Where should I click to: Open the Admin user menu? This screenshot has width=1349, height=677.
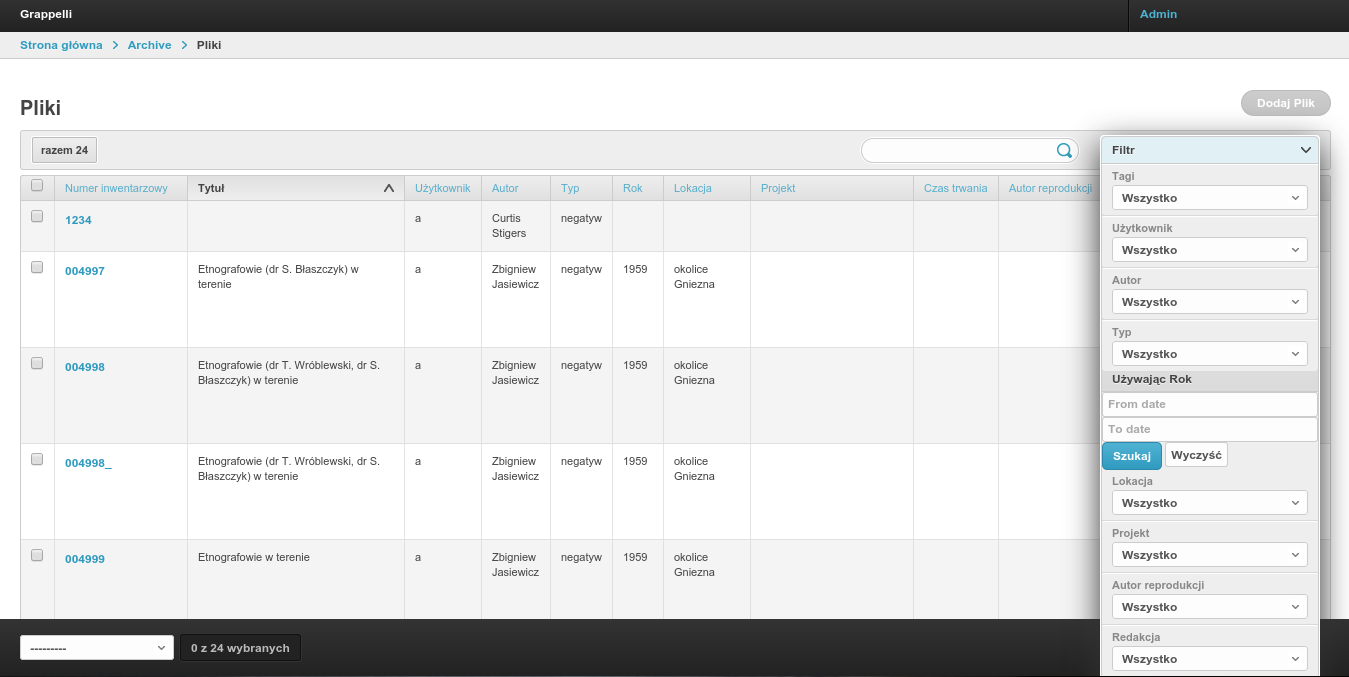[1158, 14]
